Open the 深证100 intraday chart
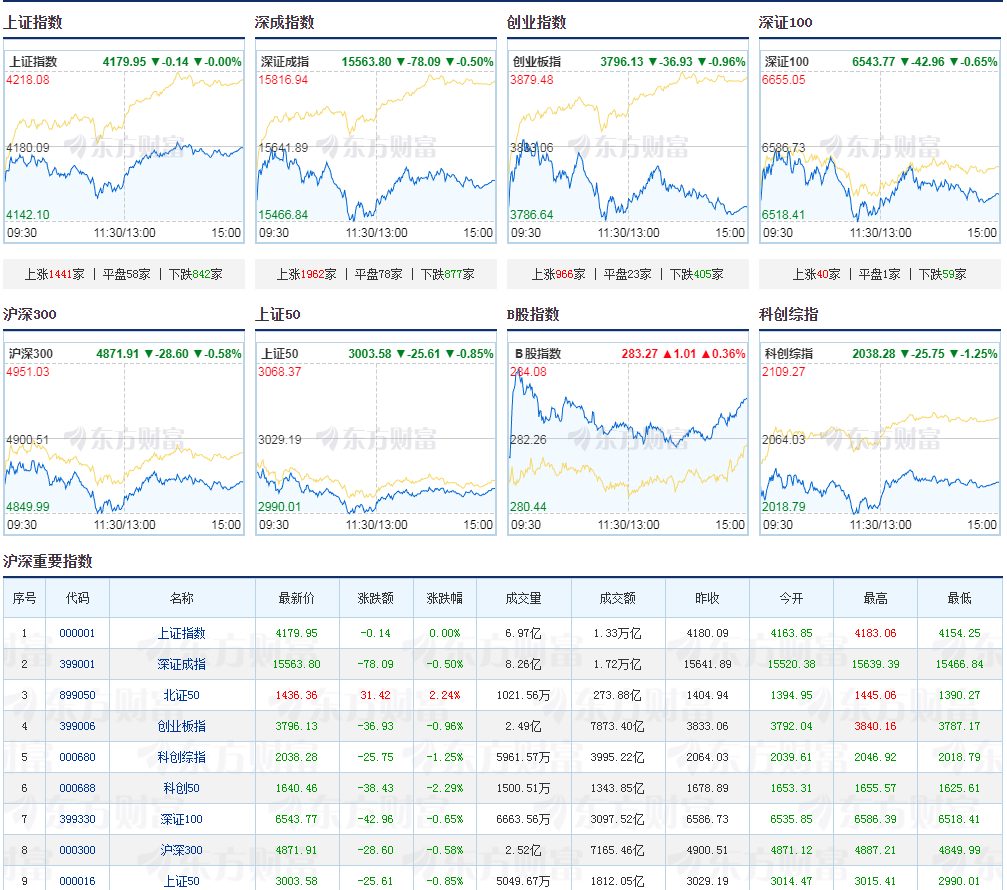This screenshot has width=1007, height=890. click(880, 147)
